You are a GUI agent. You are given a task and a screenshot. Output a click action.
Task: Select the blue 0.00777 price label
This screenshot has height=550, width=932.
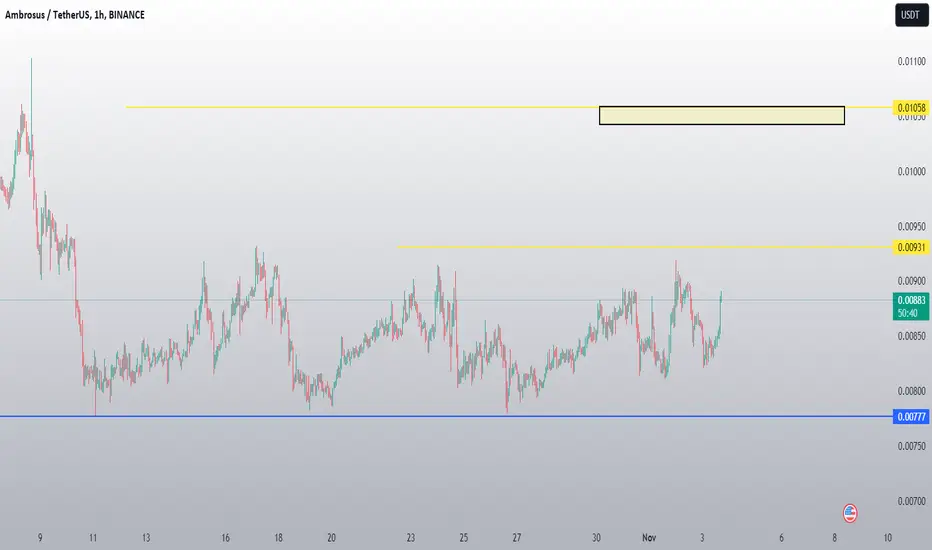[911, 417]
